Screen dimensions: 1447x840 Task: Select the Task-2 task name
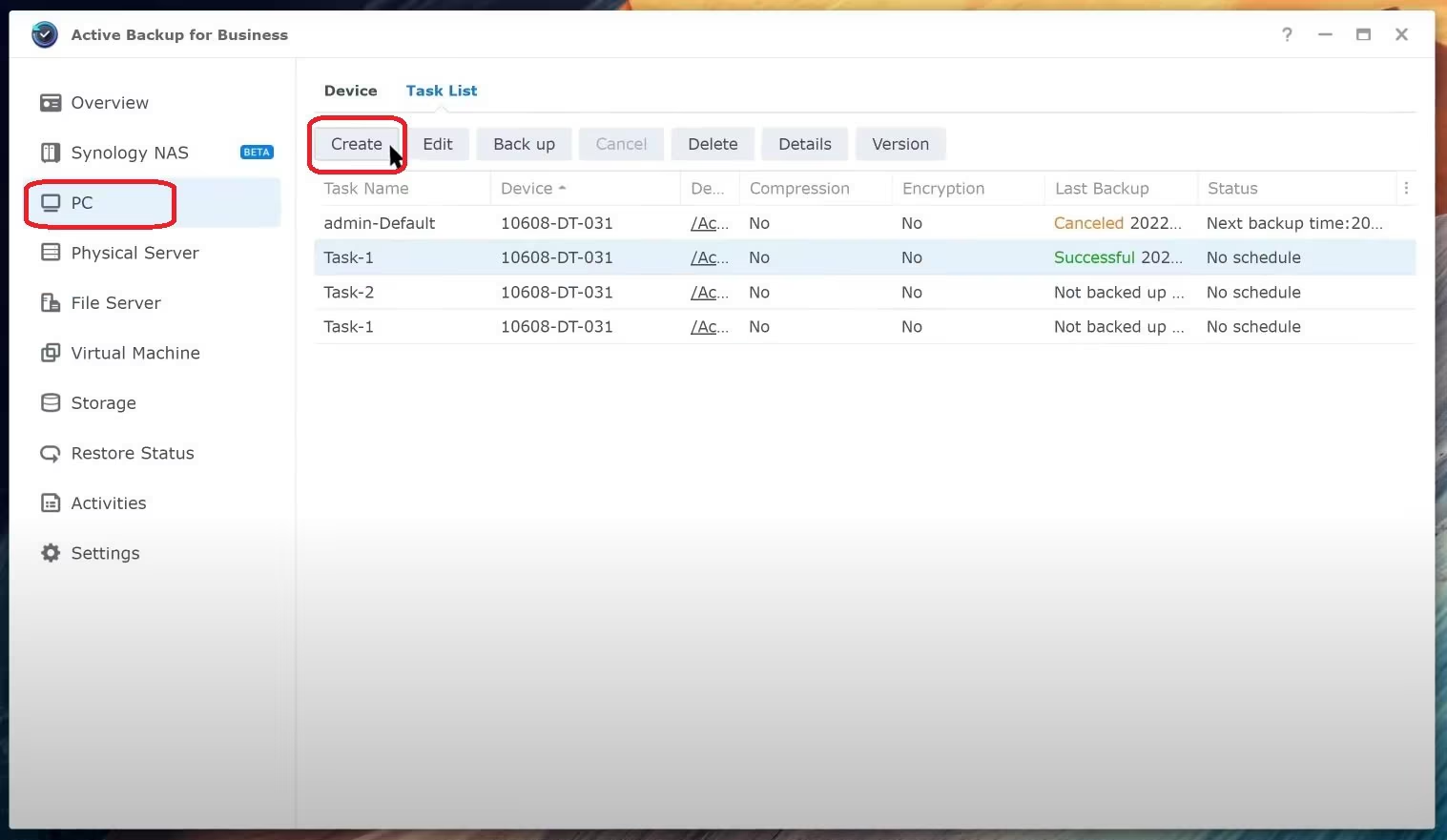click(x=348, y=293)
